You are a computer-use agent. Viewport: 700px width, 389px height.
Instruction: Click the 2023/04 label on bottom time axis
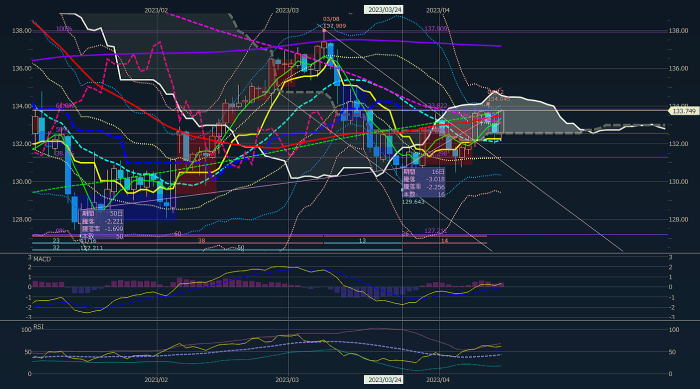pos(438,380)
